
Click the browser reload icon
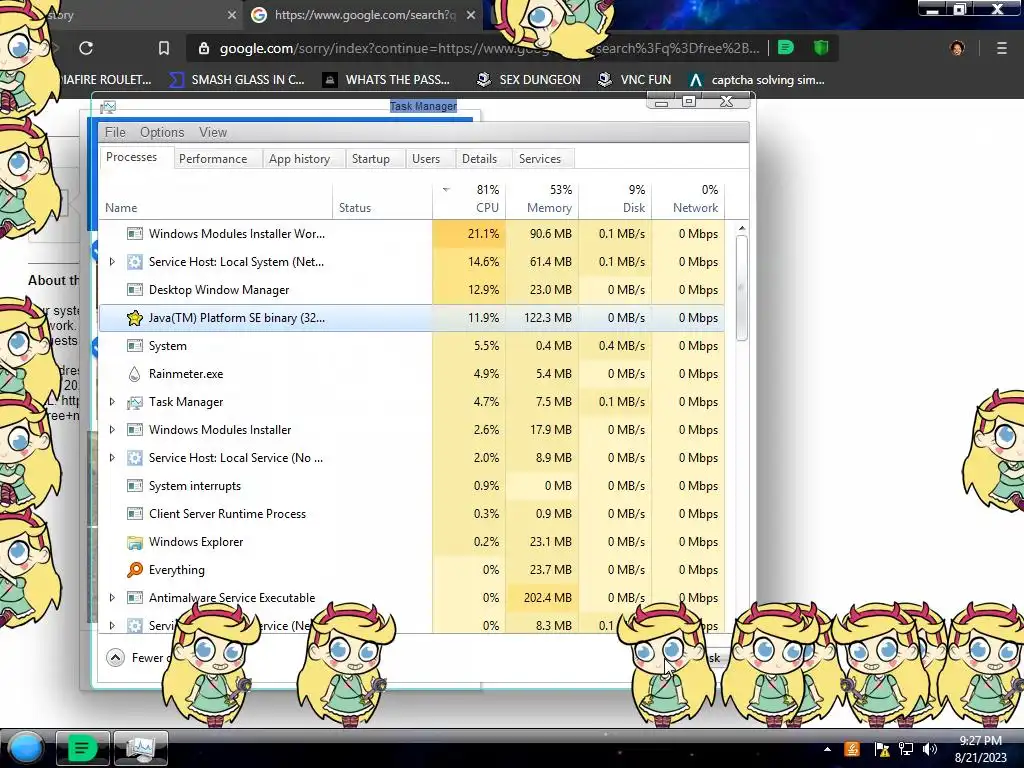click(86, 48)
